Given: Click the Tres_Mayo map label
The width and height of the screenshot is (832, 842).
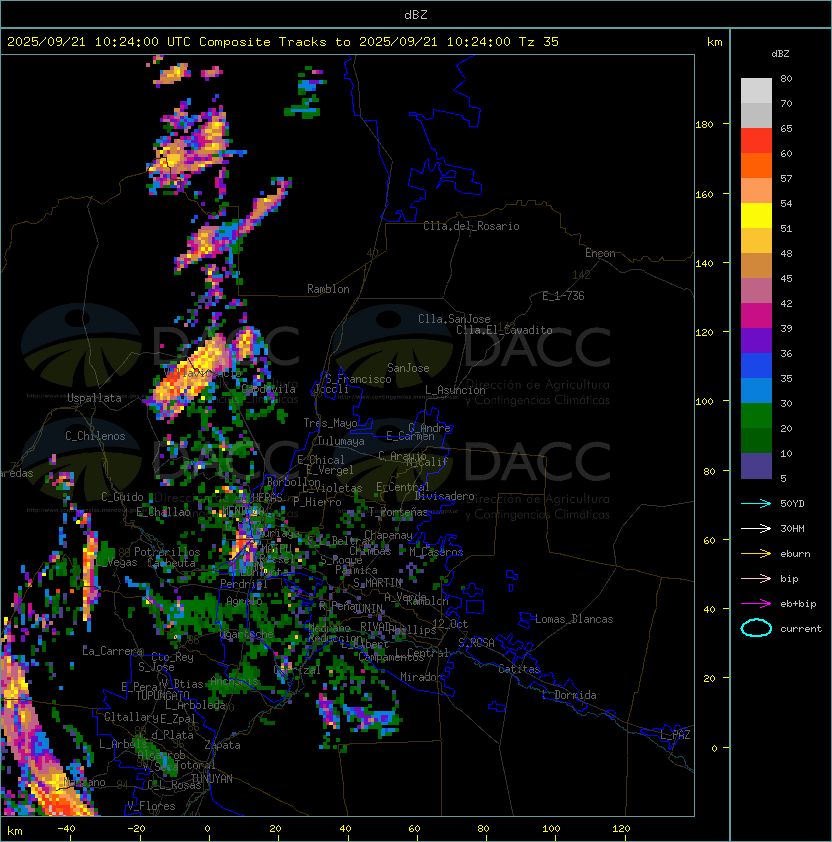Looking at the screenshot, I should 330,423.
